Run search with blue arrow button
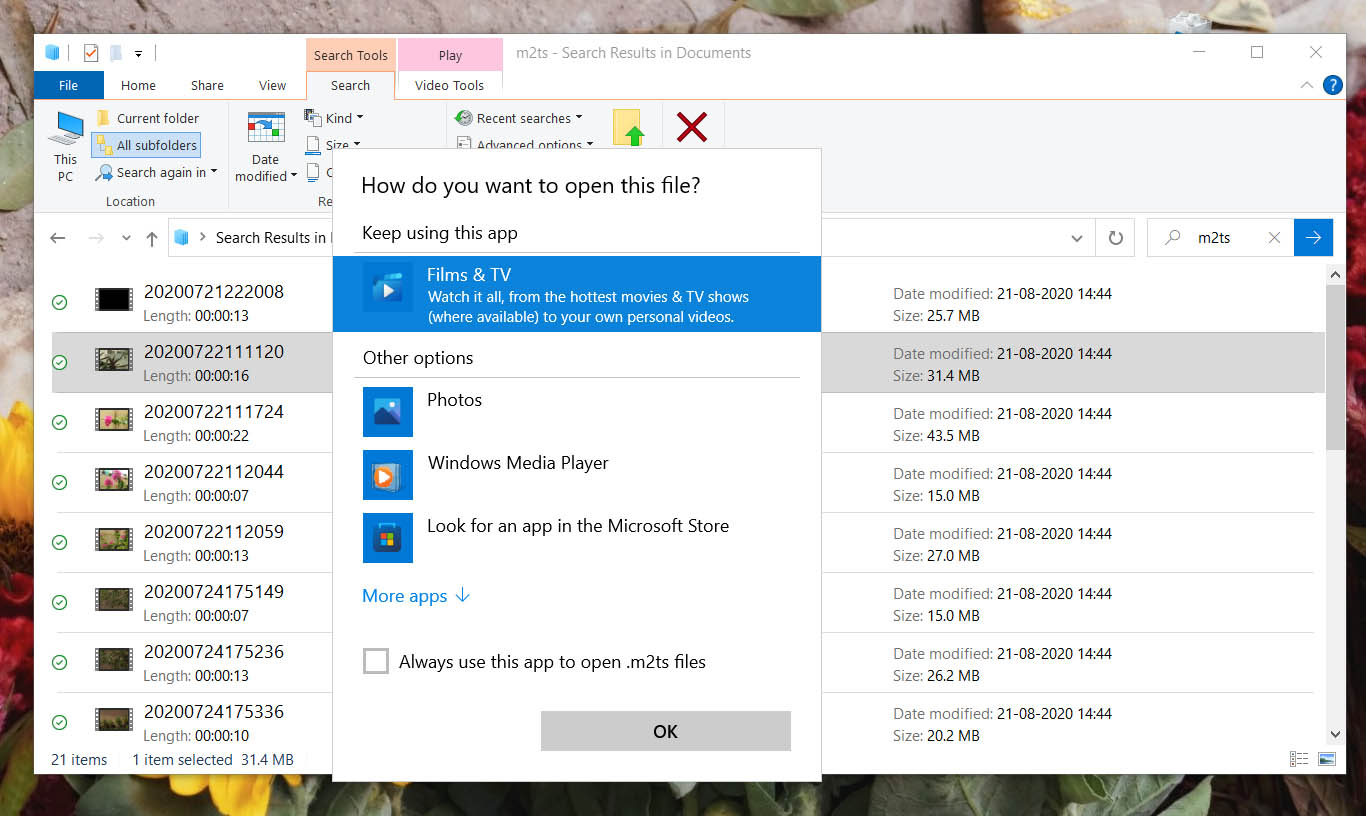The height and width of the screenshot is (816, 1366). pyautogui.click(x=1313, y=238)
